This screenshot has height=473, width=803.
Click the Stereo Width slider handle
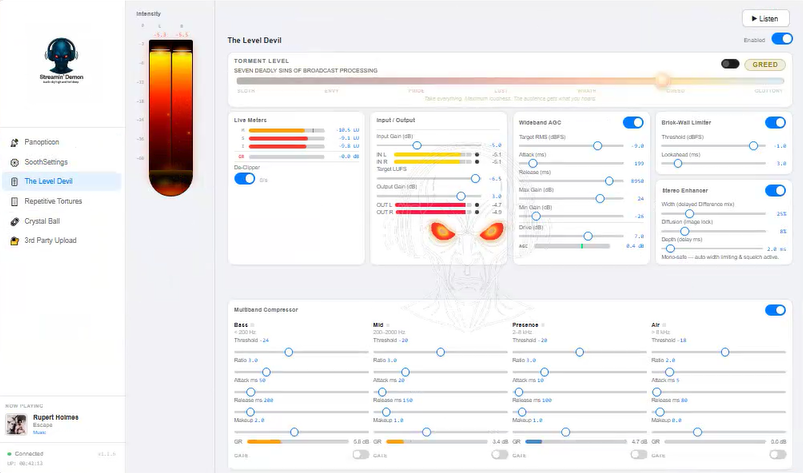pyautogui.click(x=689, y=213)
